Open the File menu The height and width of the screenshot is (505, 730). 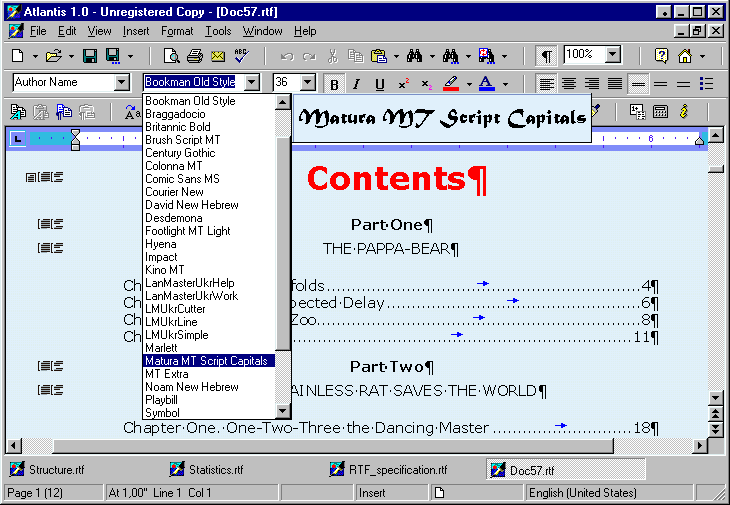point(38,31)
